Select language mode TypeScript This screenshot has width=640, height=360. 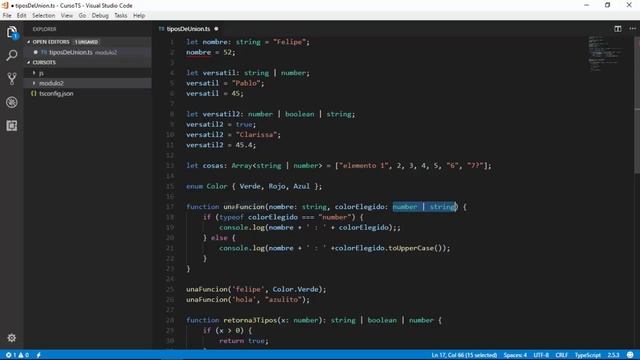[588, 355]
